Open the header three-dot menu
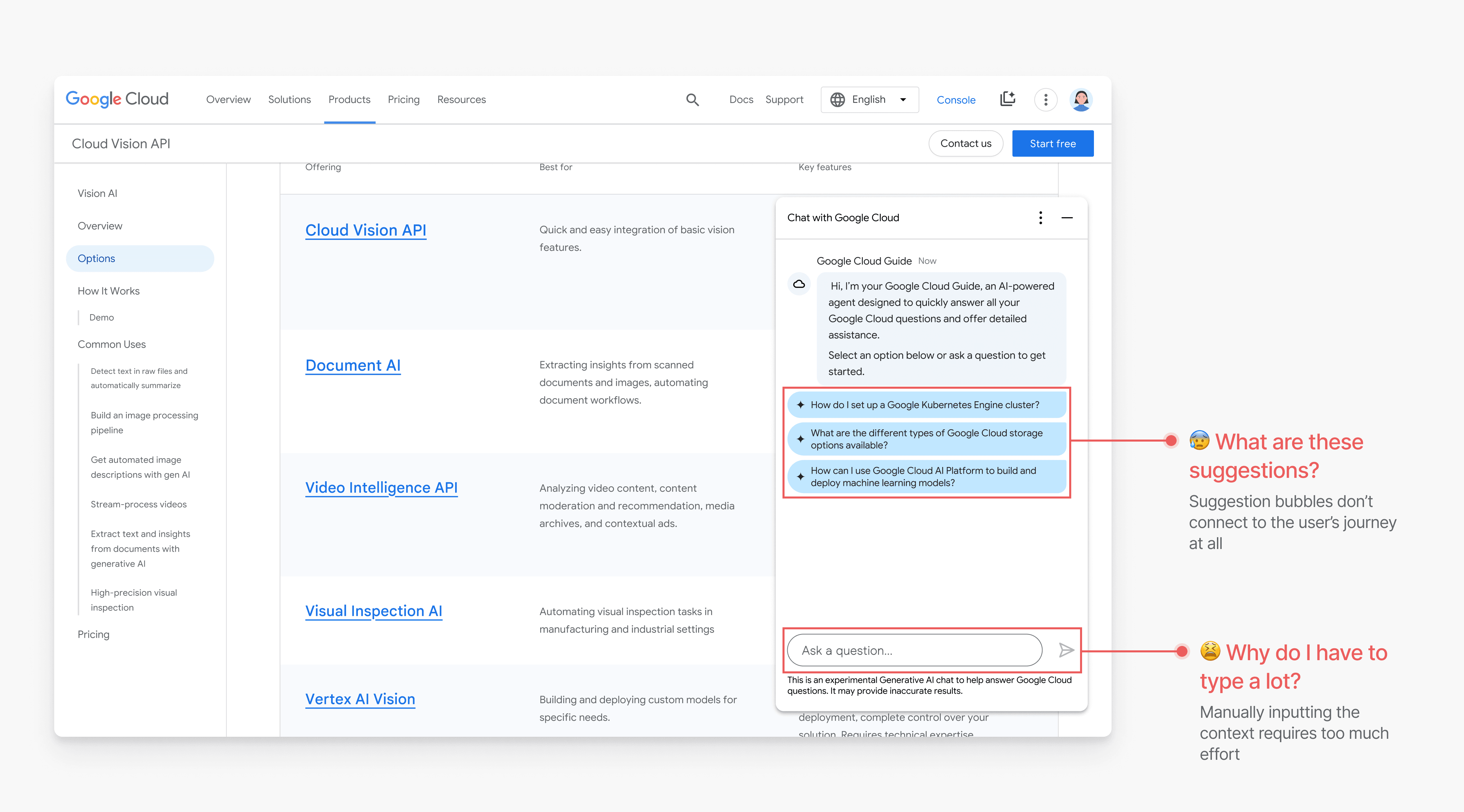Image resolution: width=1464 pixels, height=812 pixels. coord(1045,100)
